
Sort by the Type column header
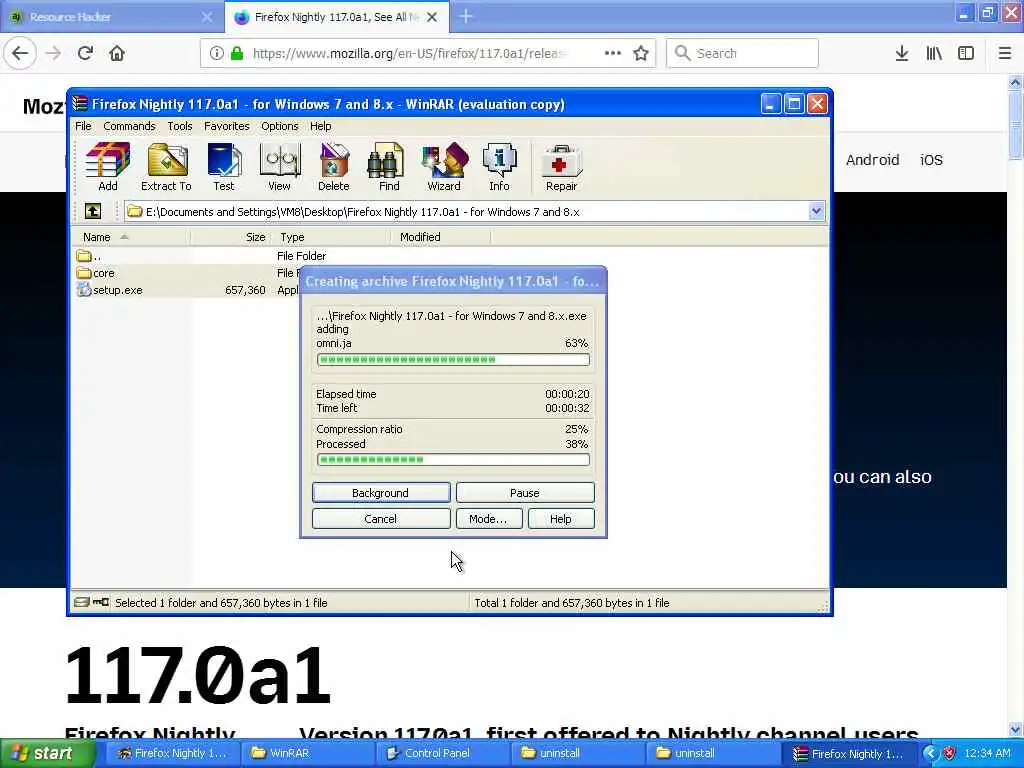tap(332, 237)
